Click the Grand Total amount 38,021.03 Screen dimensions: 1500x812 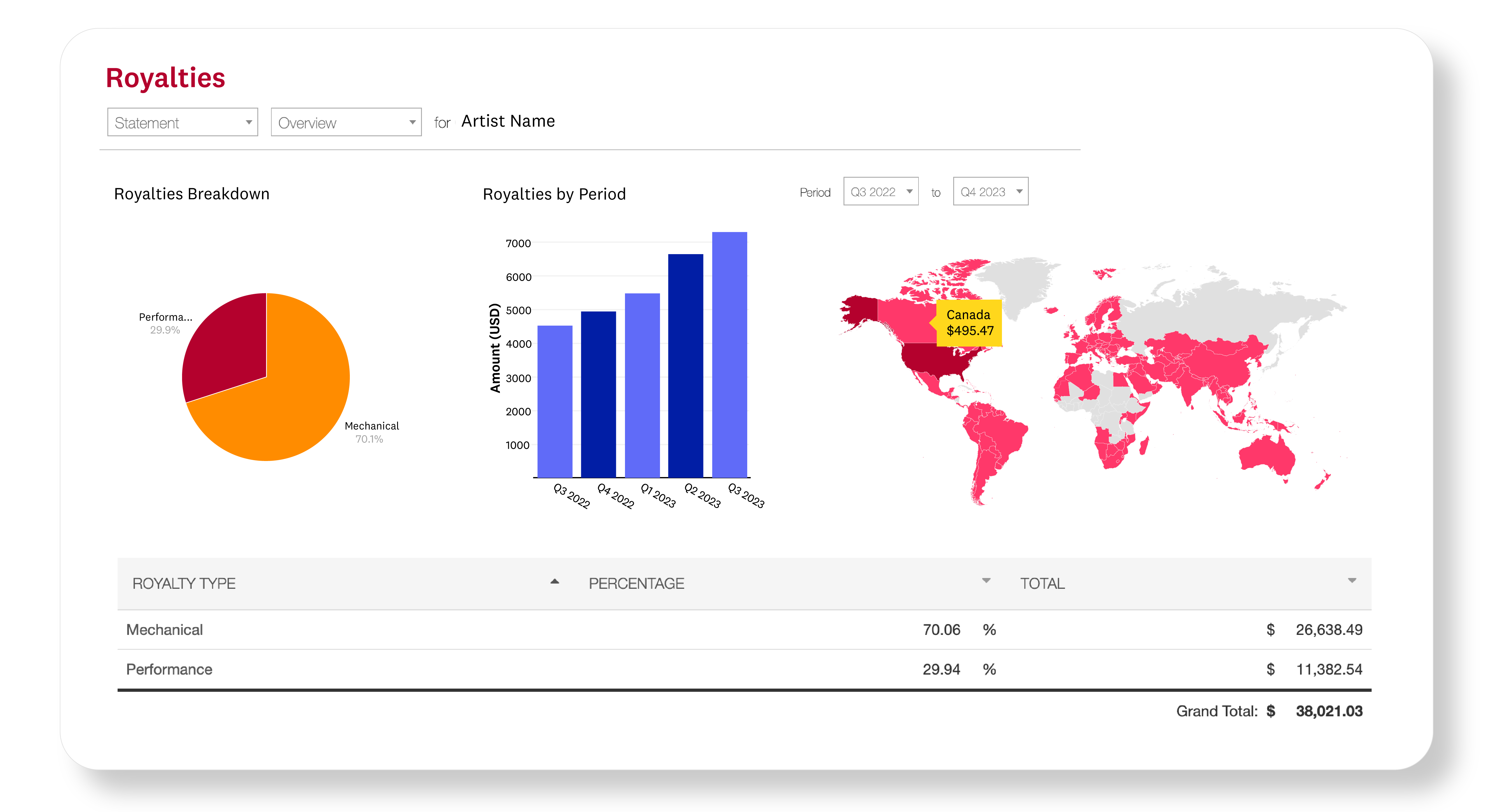click(x=1329, y=711)
